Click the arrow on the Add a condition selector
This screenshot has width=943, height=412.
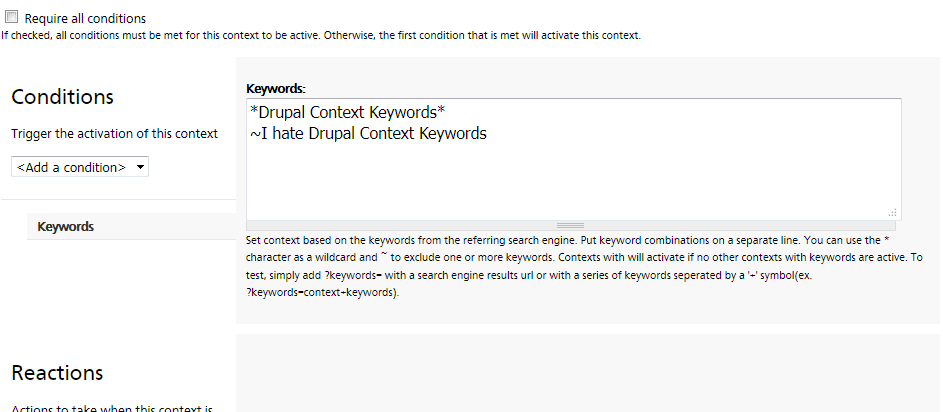pyautogui.click(x=140, y=167)
